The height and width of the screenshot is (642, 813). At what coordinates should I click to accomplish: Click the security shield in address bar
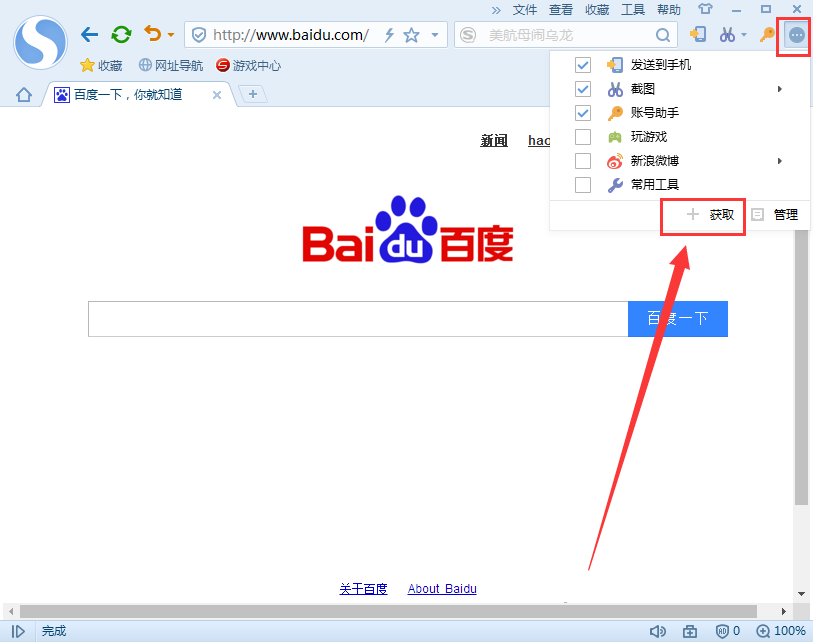[199, 35]
